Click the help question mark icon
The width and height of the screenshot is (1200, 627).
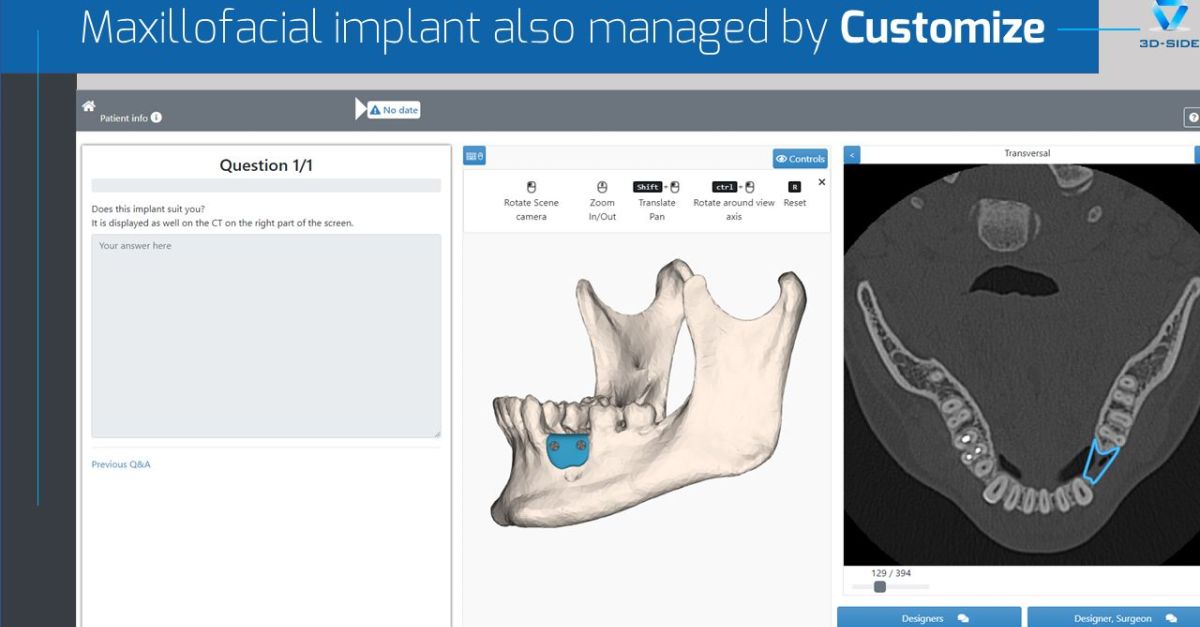pyautogui.click(x=1192, y=118)
